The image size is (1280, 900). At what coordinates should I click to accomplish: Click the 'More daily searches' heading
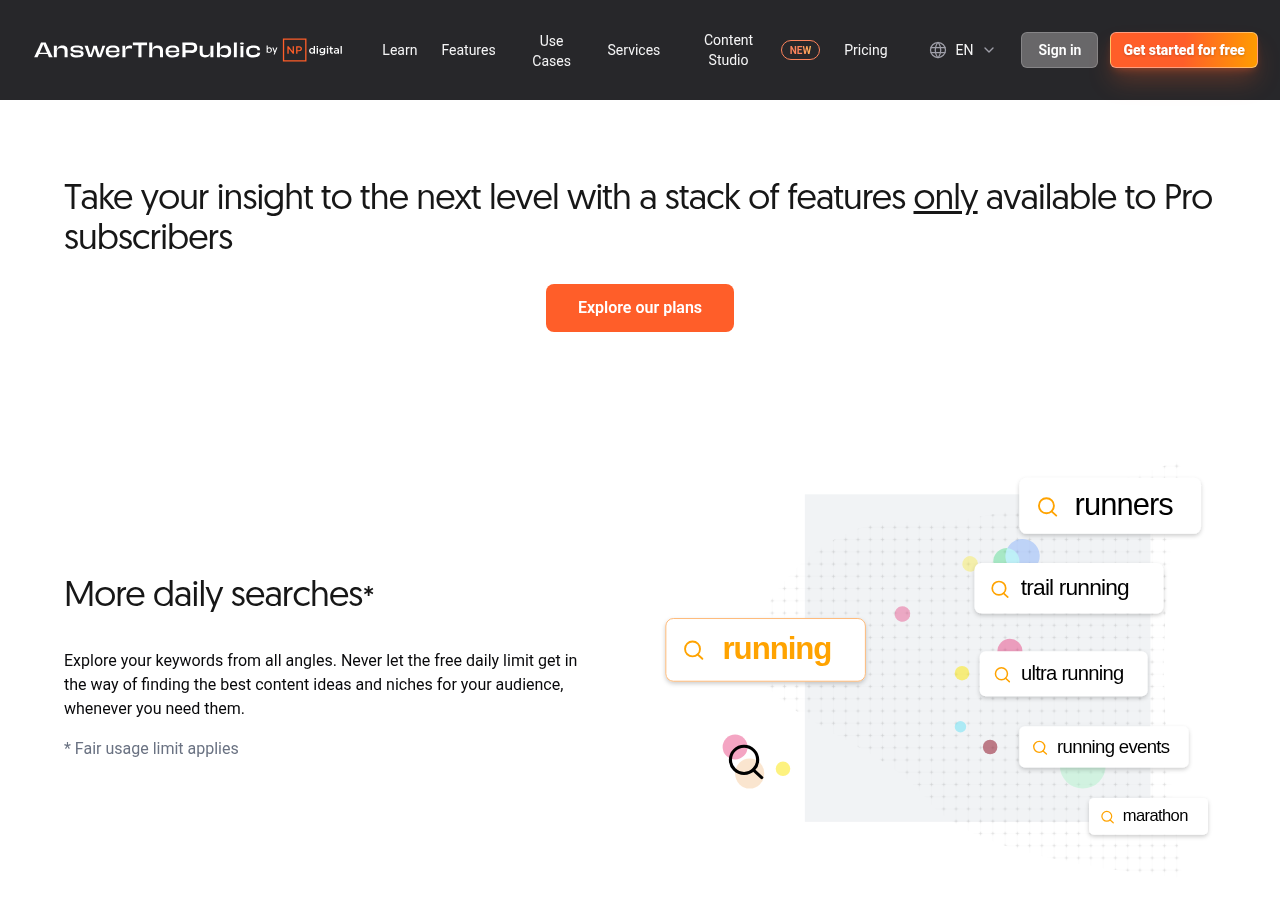click(x=219, y=594)
